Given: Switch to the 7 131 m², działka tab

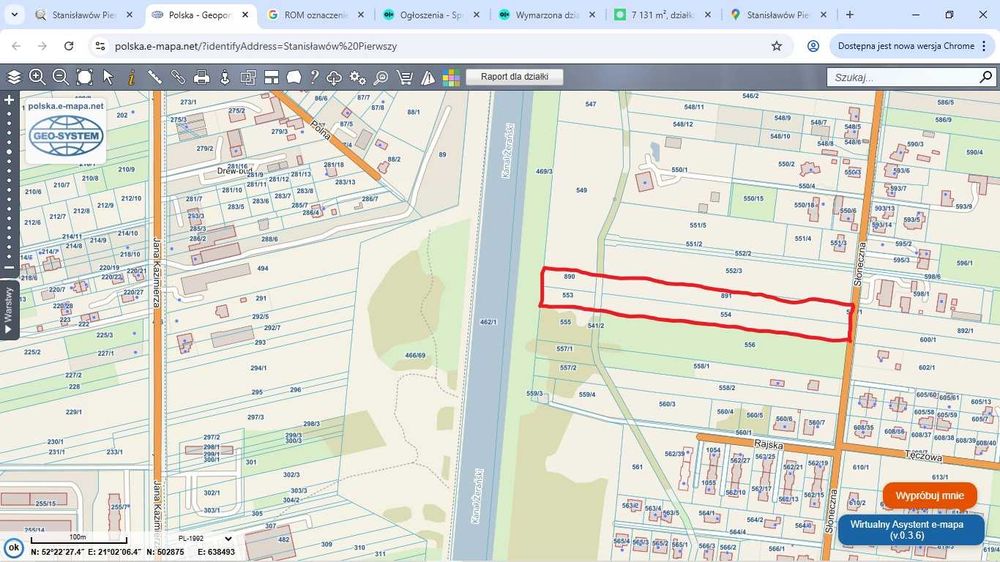Looking at the screenshot, I should point(663,15).
